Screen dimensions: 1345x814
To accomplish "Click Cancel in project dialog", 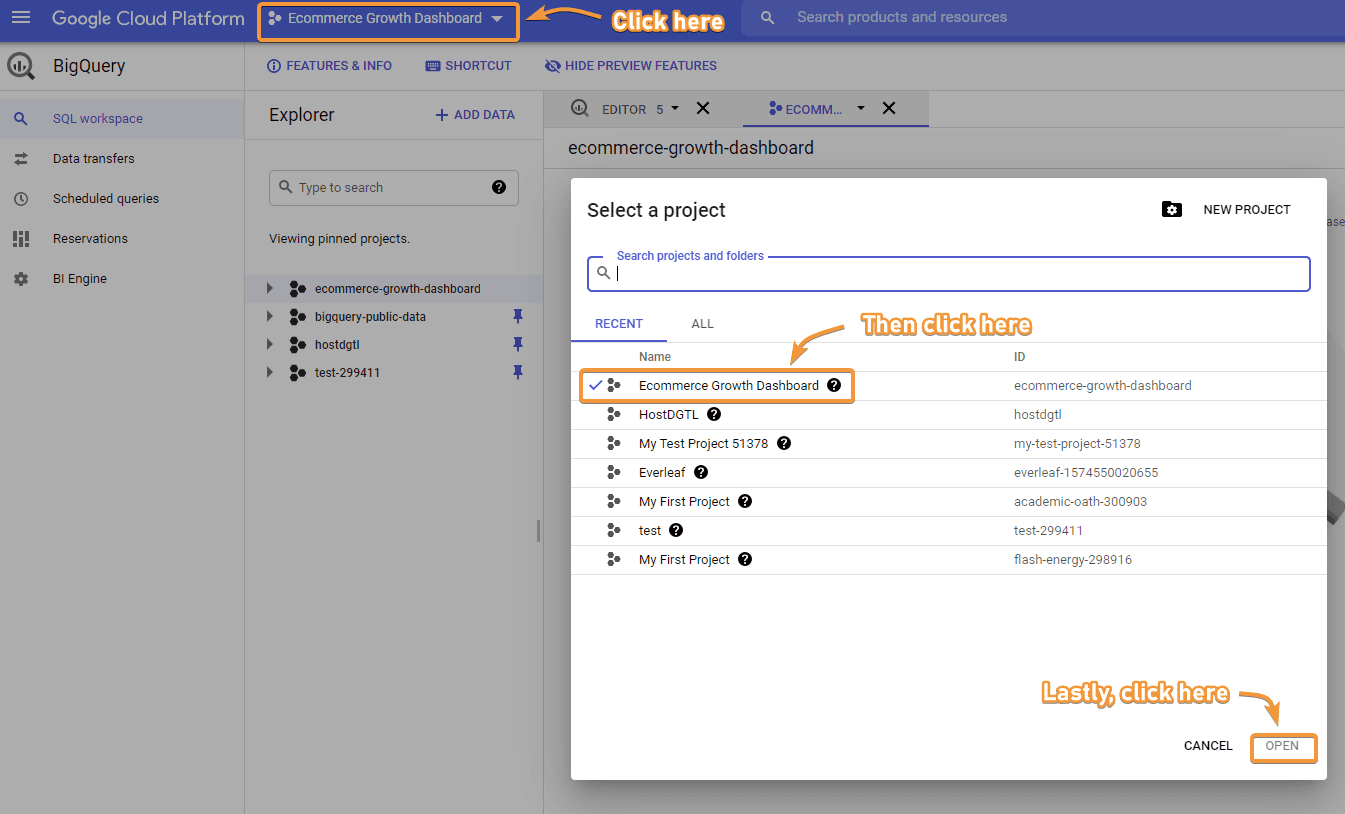I will [x=1208, y=746].
